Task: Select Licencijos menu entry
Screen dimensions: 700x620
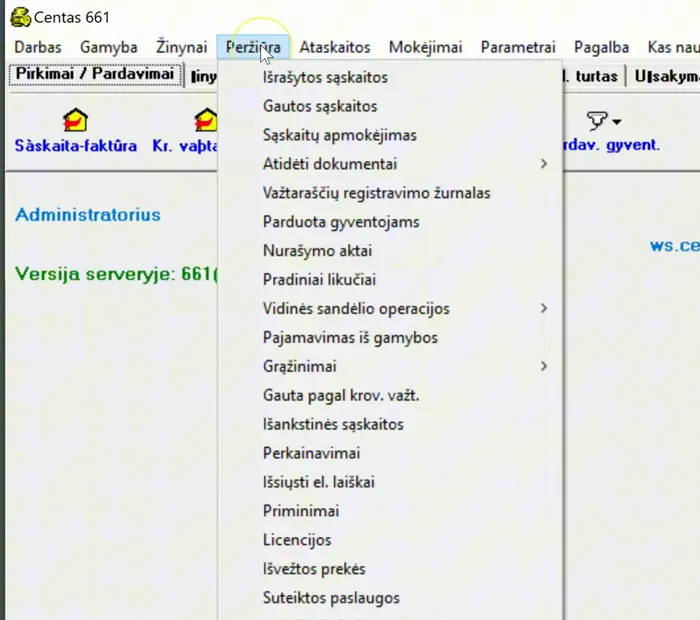Action: (390, 540)
